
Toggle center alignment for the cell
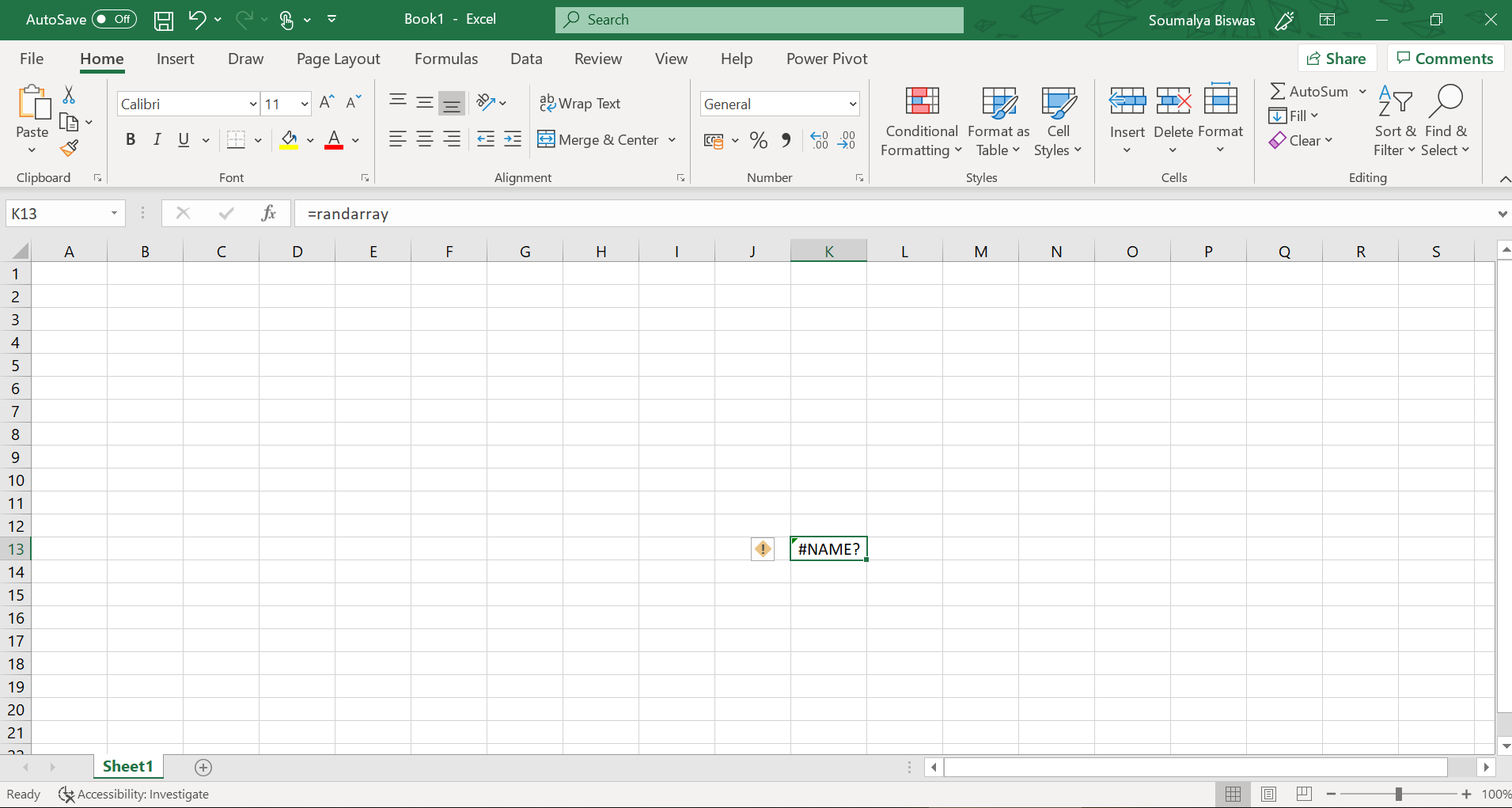[425, 139]
